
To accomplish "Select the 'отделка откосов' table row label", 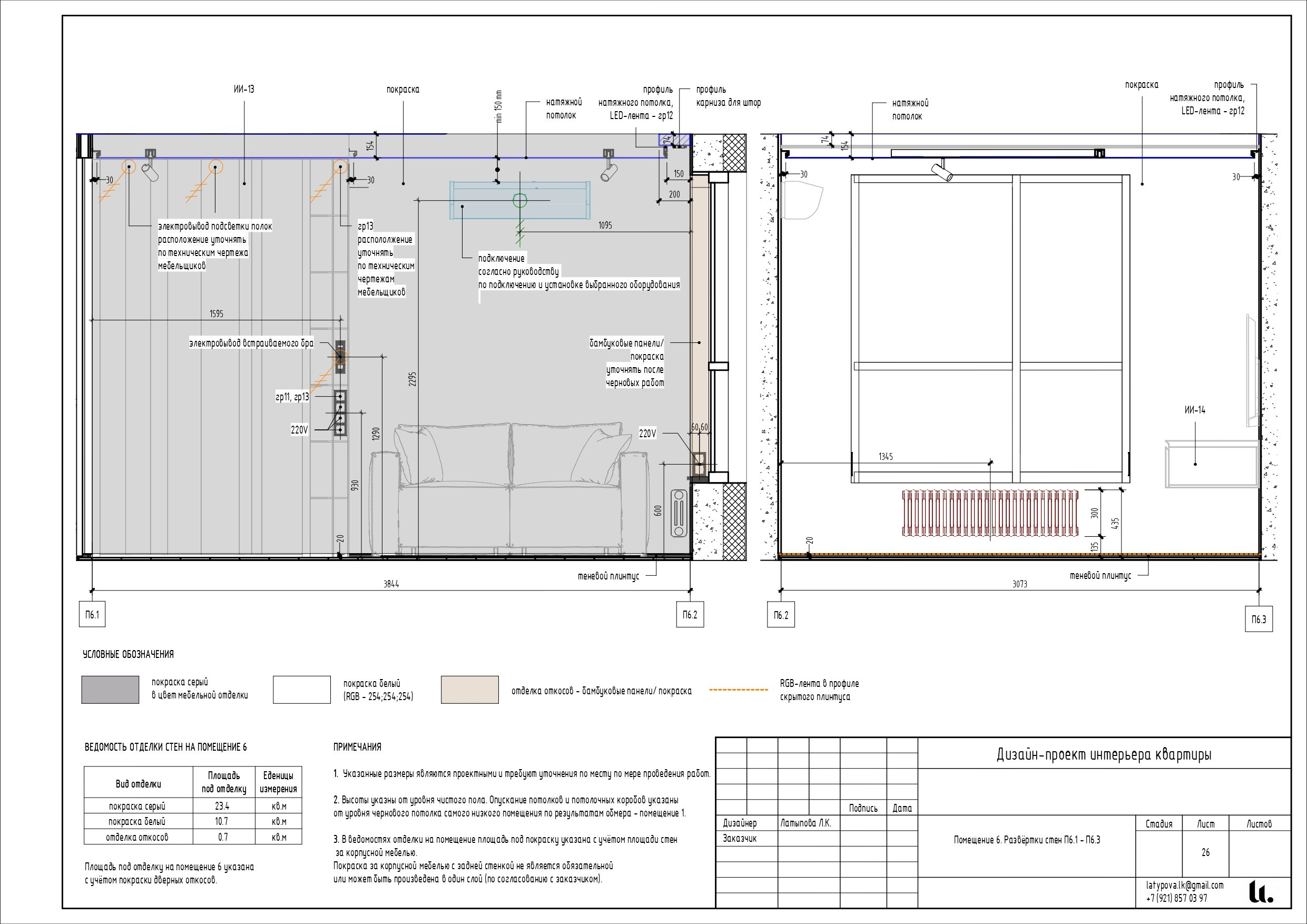I will click(137, 837).
